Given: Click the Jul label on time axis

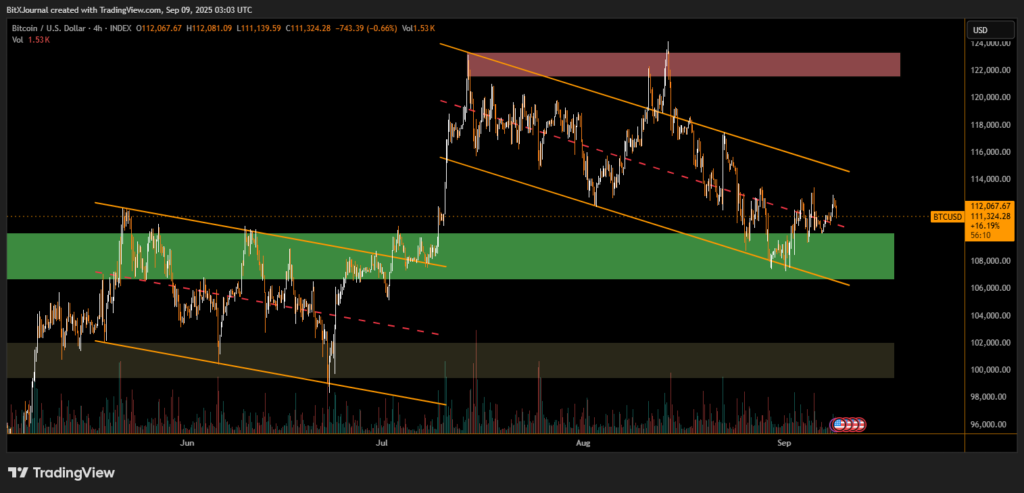Looking at the screenshot, I should coord(382,440).
